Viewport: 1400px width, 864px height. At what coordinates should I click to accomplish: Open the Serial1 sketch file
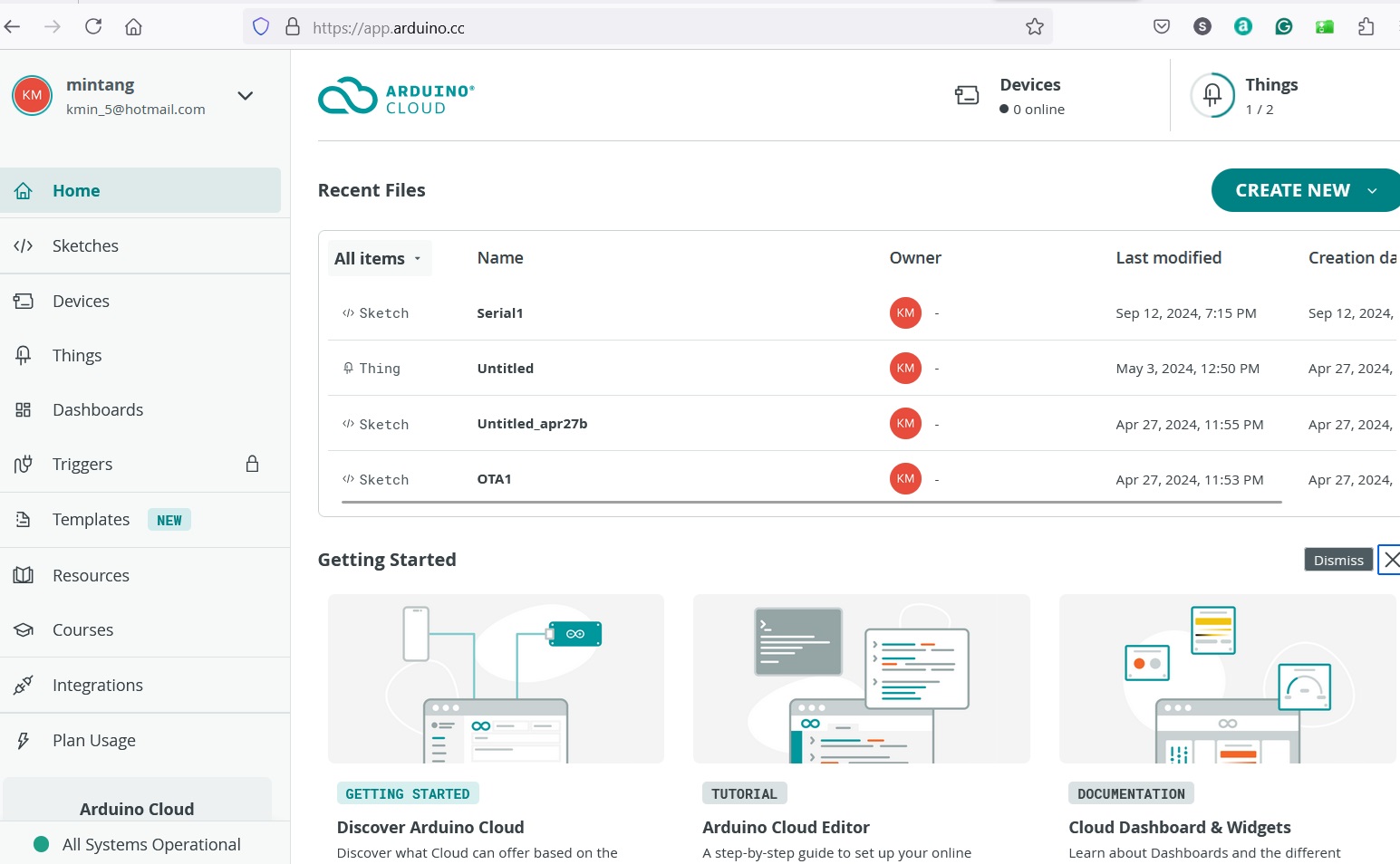tap(499, 313)
